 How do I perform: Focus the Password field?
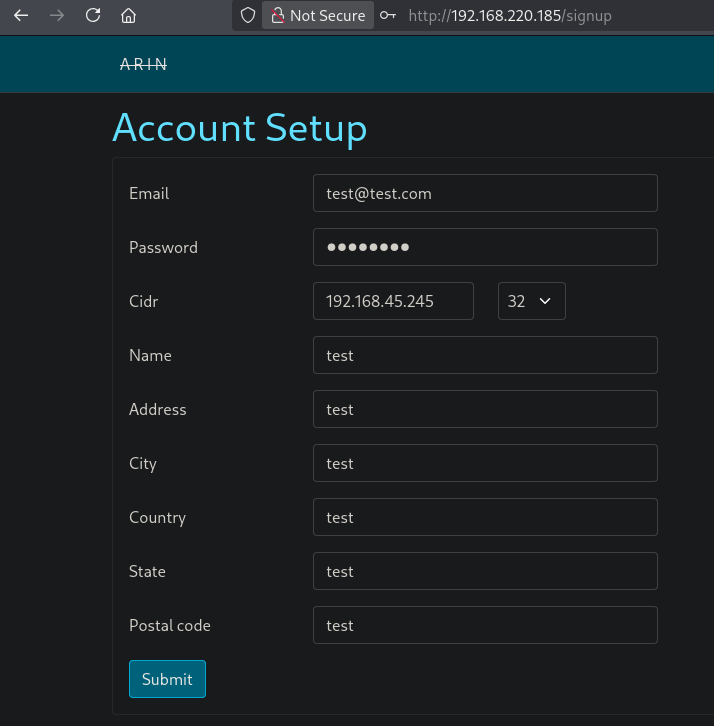click(485, 247)
